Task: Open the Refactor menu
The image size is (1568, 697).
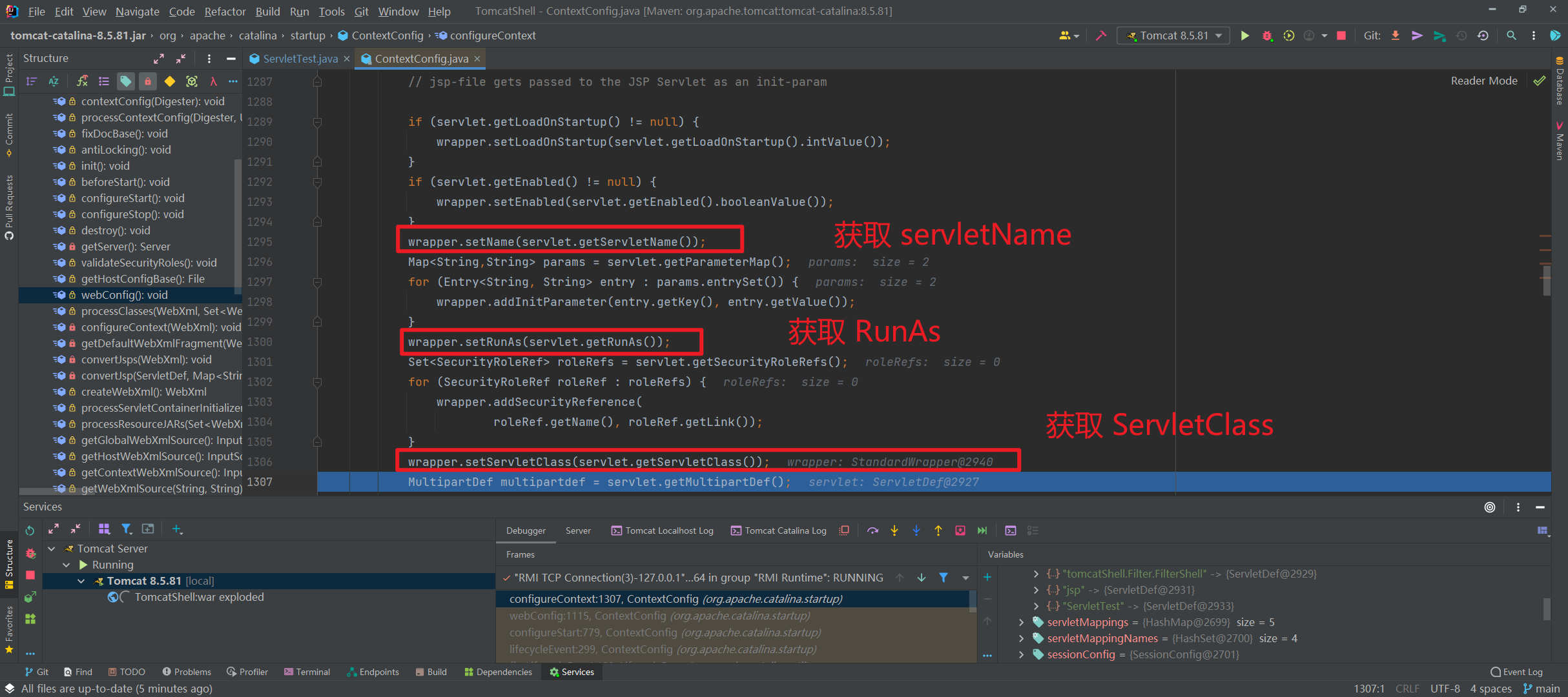Action: tap(225, 11)
